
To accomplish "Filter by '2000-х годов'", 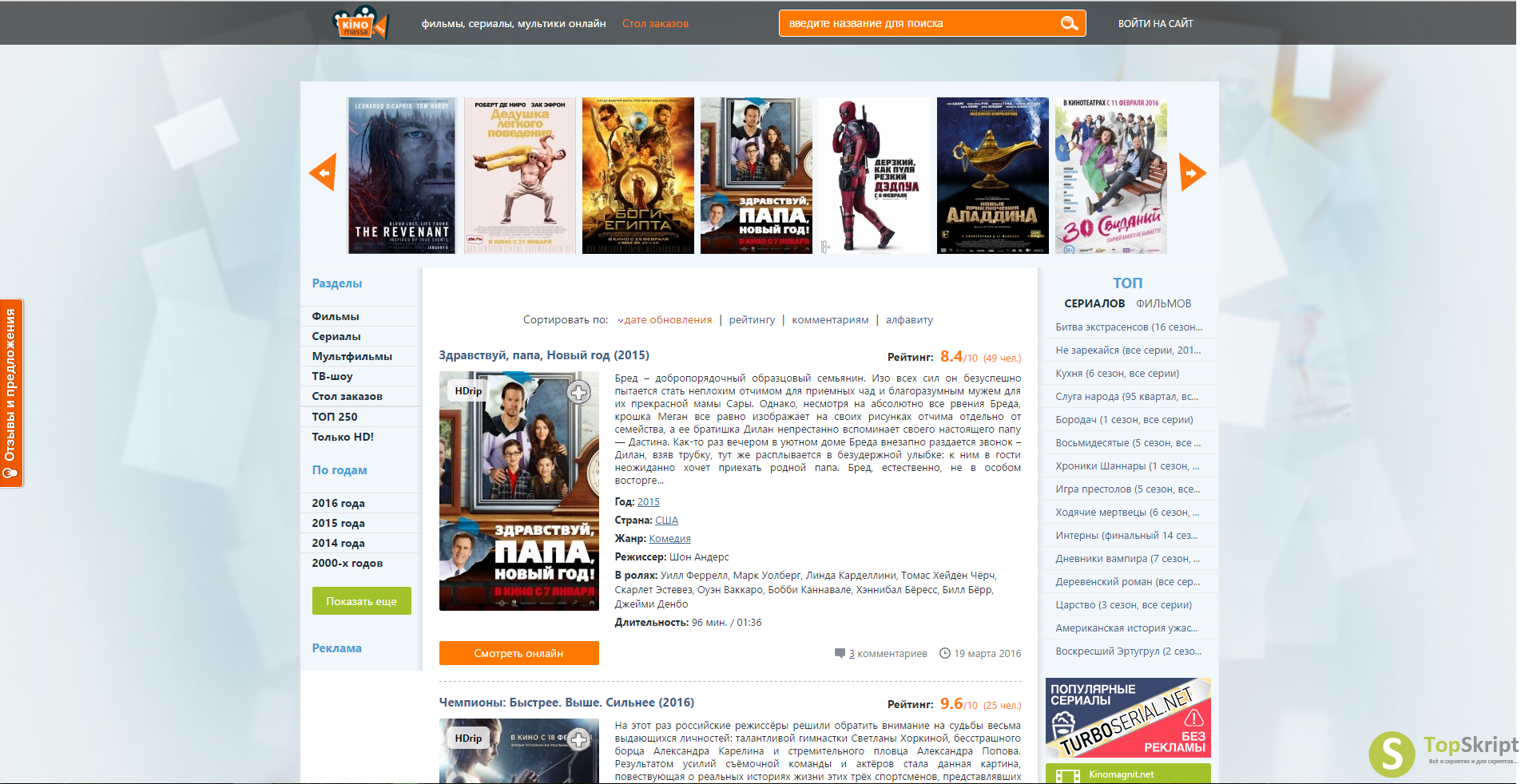I will [x=347, y=563].
